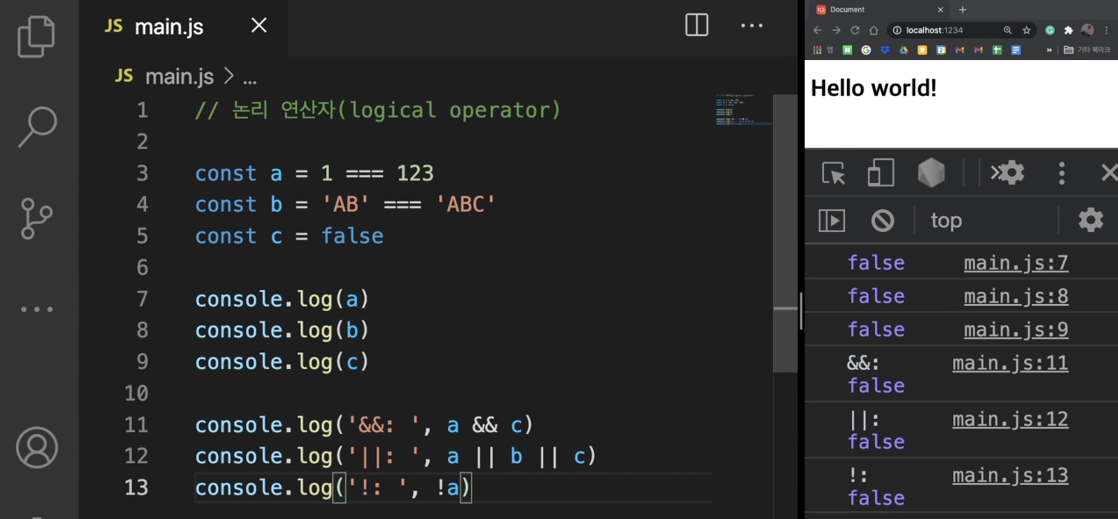Click the Accounts icon in activity bar
Screen dimensions: 1118x519
click(x=36, y=448)
